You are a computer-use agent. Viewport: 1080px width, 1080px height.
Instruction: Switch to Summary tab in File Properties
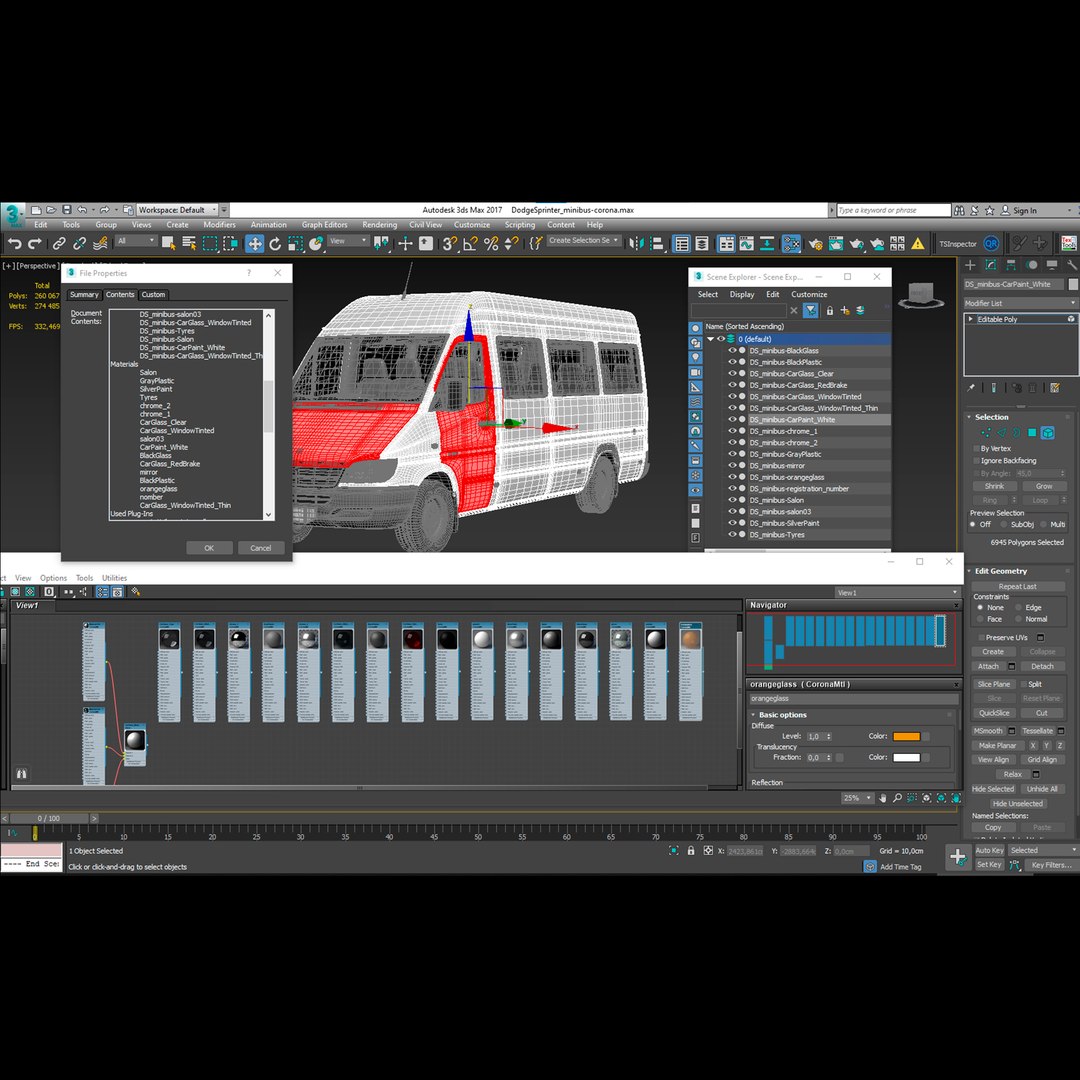click(84, 294)
